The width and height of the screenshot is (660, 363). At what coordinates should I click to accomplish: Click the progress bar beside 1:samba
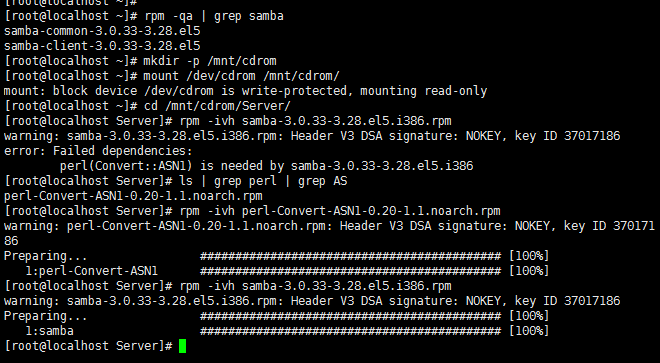pyautogui.click(x=350, y=331)
